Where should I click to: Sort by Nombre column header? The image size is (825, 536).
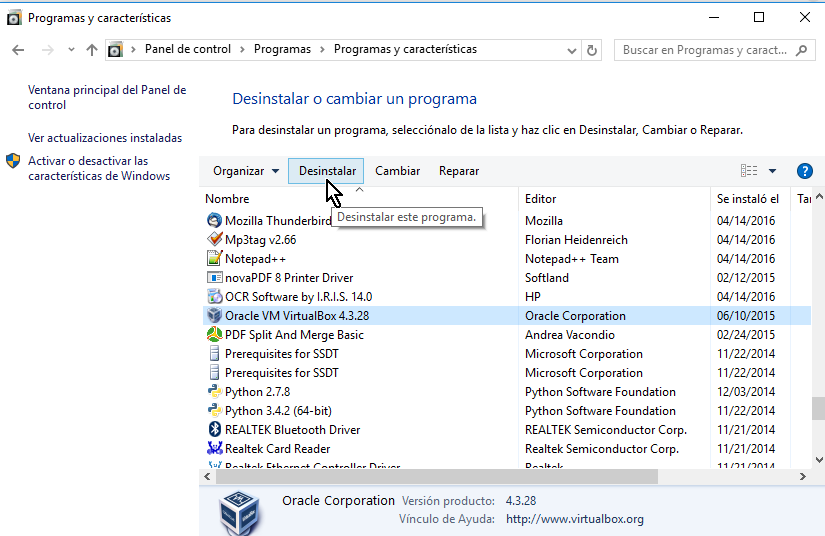click(x=361, y=199)
